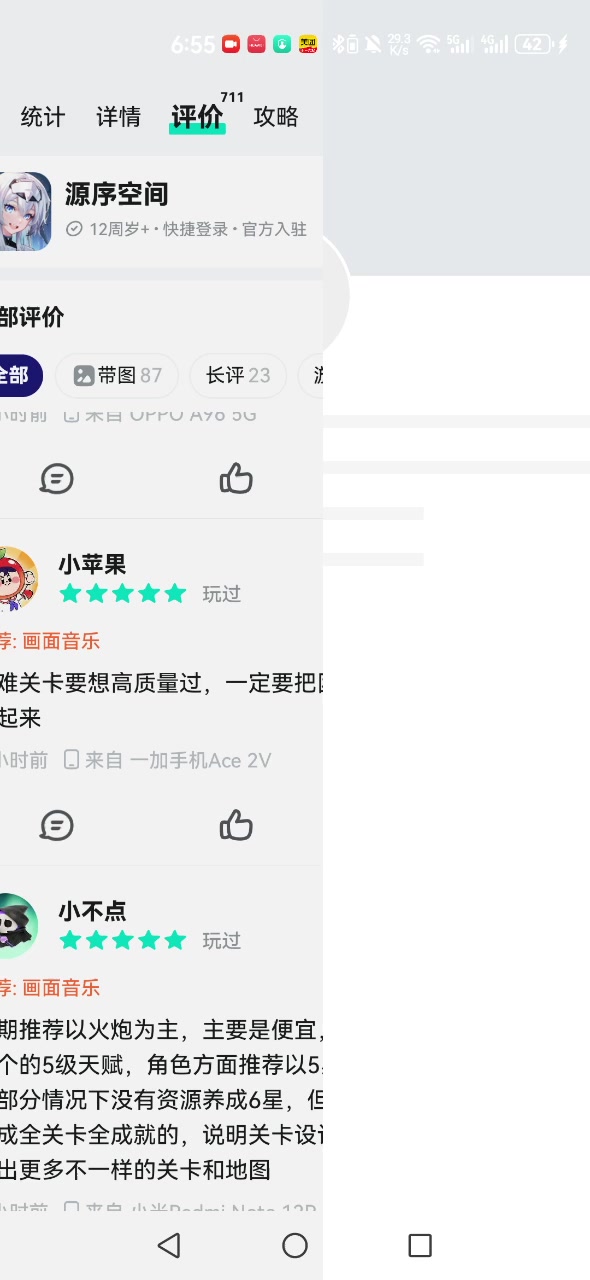Filter reviews by 带图 87
This screenshot has height=1280, width=590.
pyautogui.click(x=117, y=376)
